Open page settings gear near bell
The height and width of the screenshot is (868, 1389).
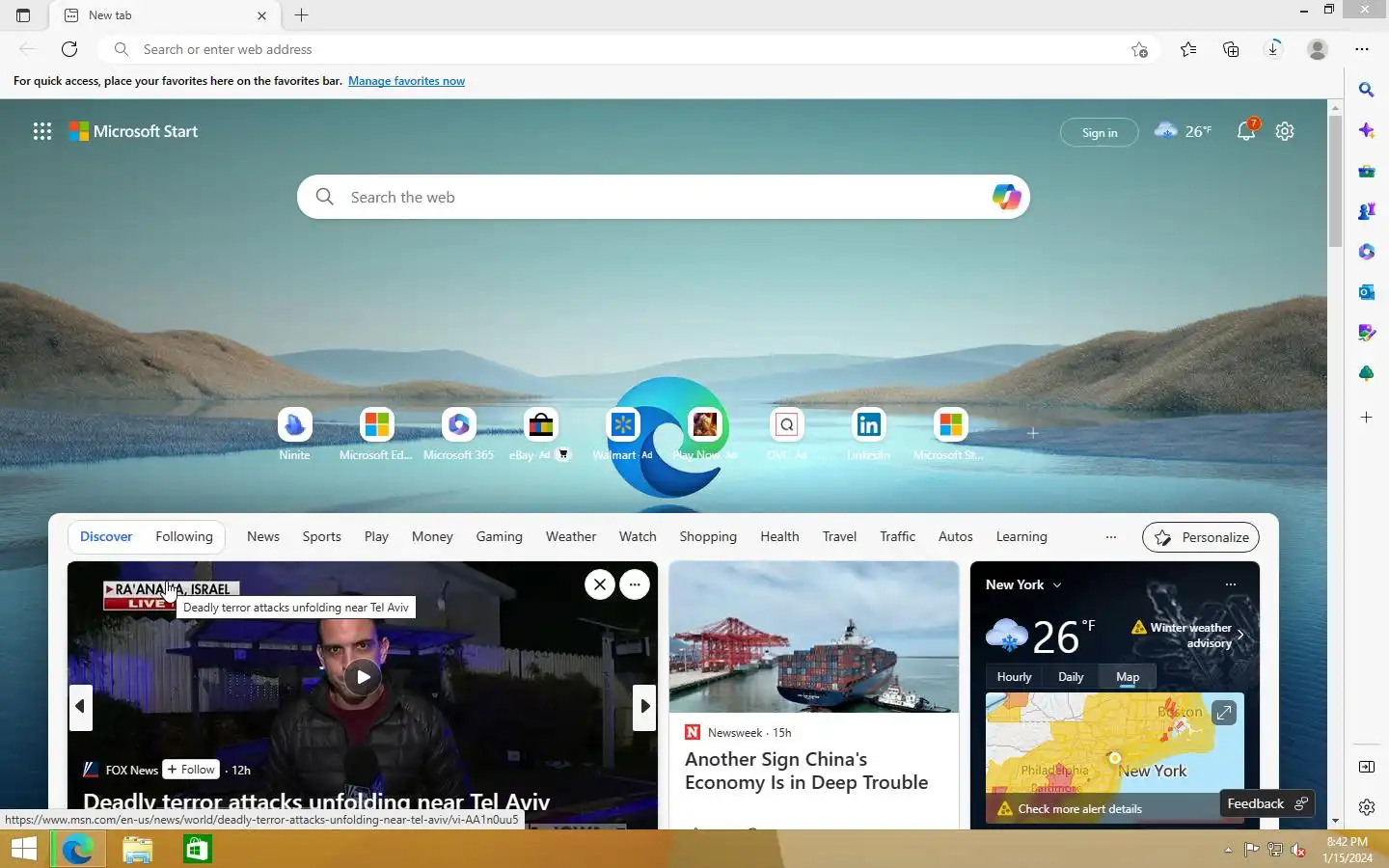coord(1285,131)
